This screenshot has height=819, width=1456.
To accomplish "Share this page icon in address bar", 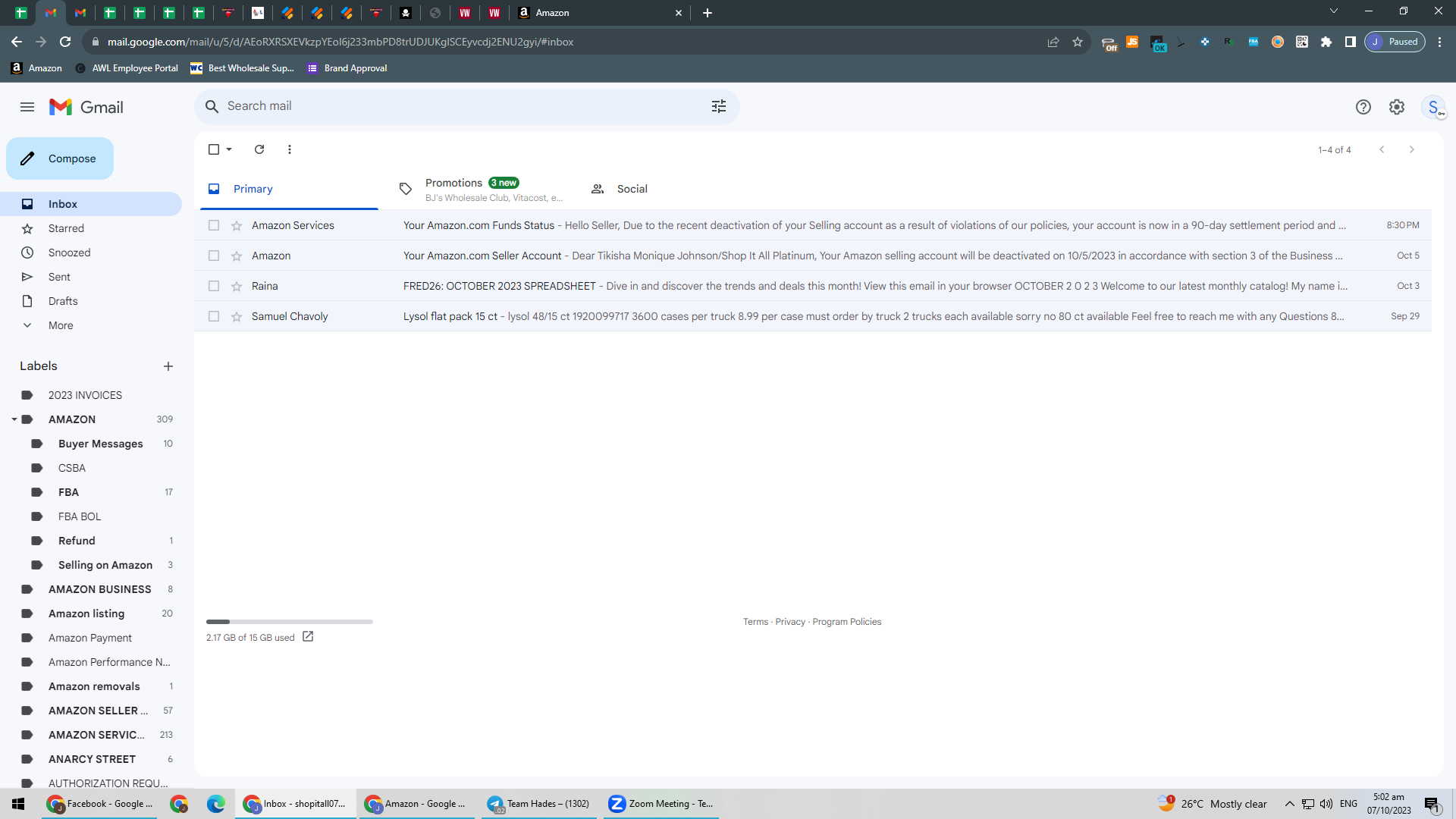I will tap(1053, 42).
